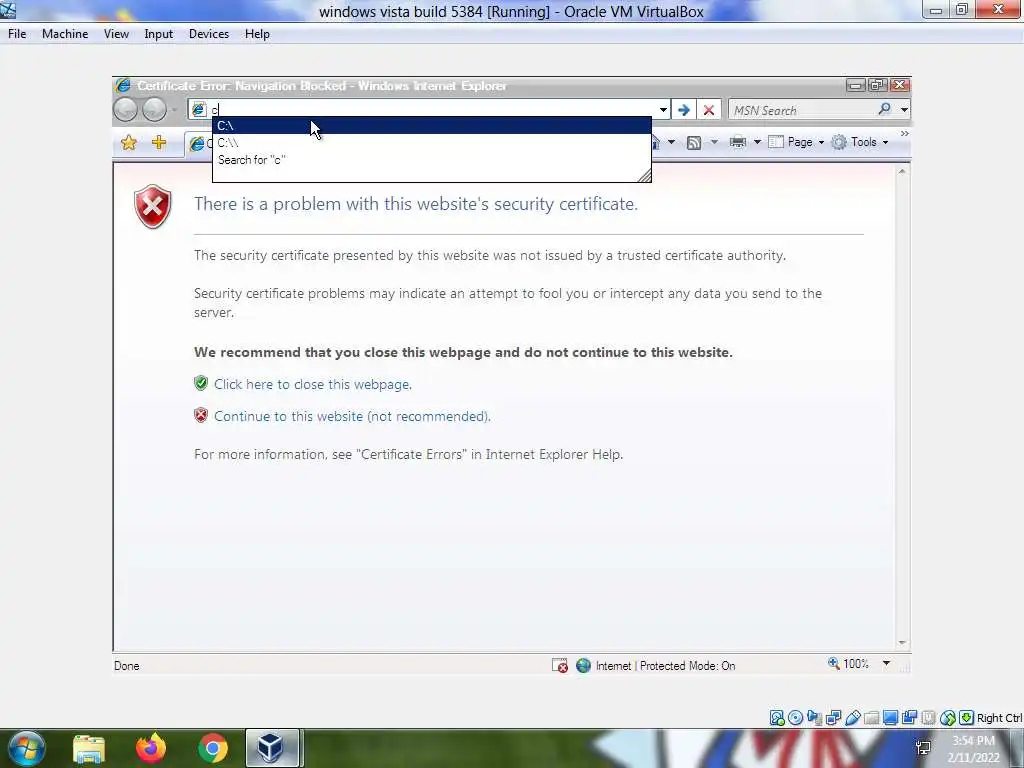Click the VirtualBox audio indicator icon

[x=814, y=718]
